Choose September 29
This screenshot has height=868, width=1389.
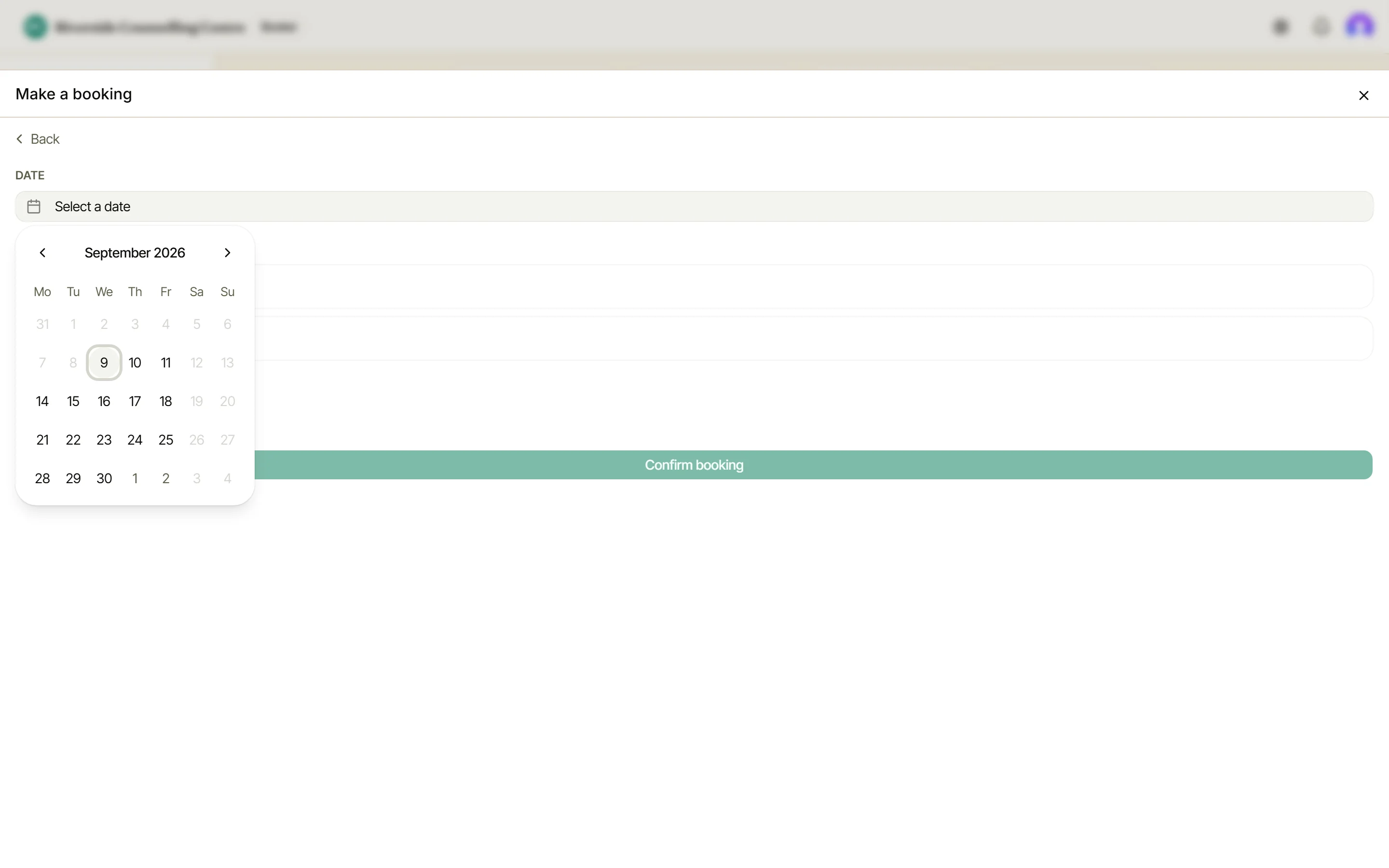[x=73, y=478]
